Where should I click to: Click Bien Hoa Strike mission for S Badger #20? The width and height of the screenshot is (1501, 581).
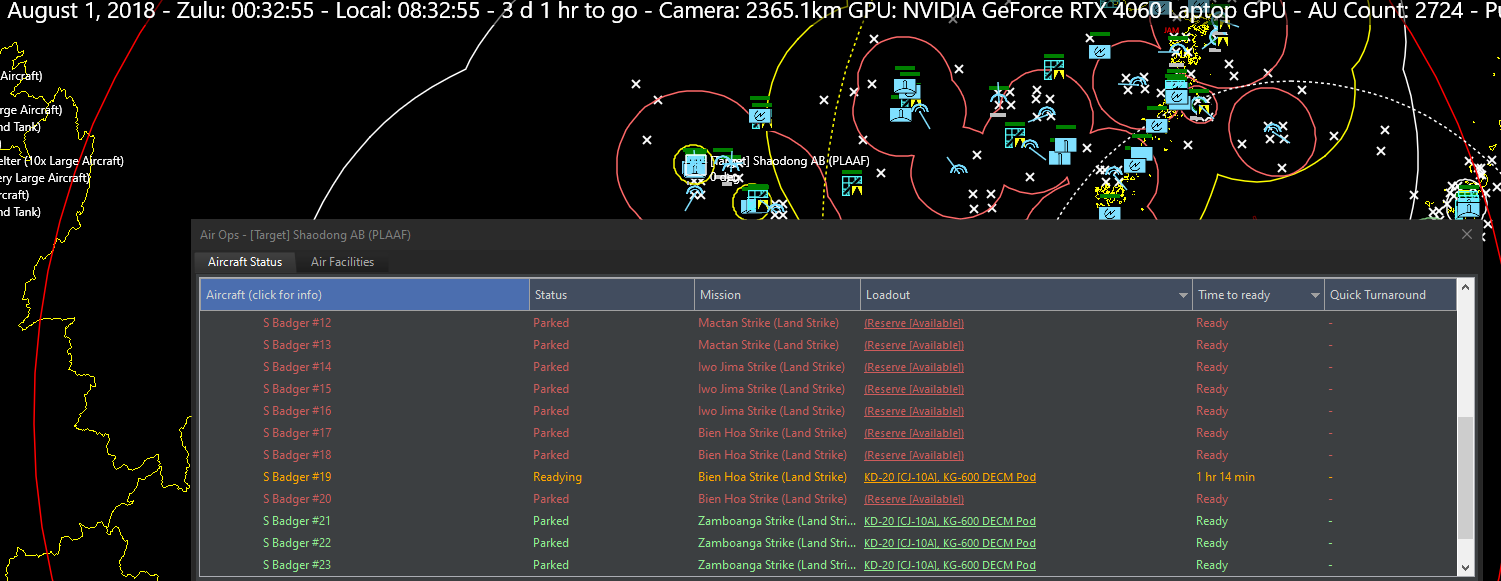[772, 499]
